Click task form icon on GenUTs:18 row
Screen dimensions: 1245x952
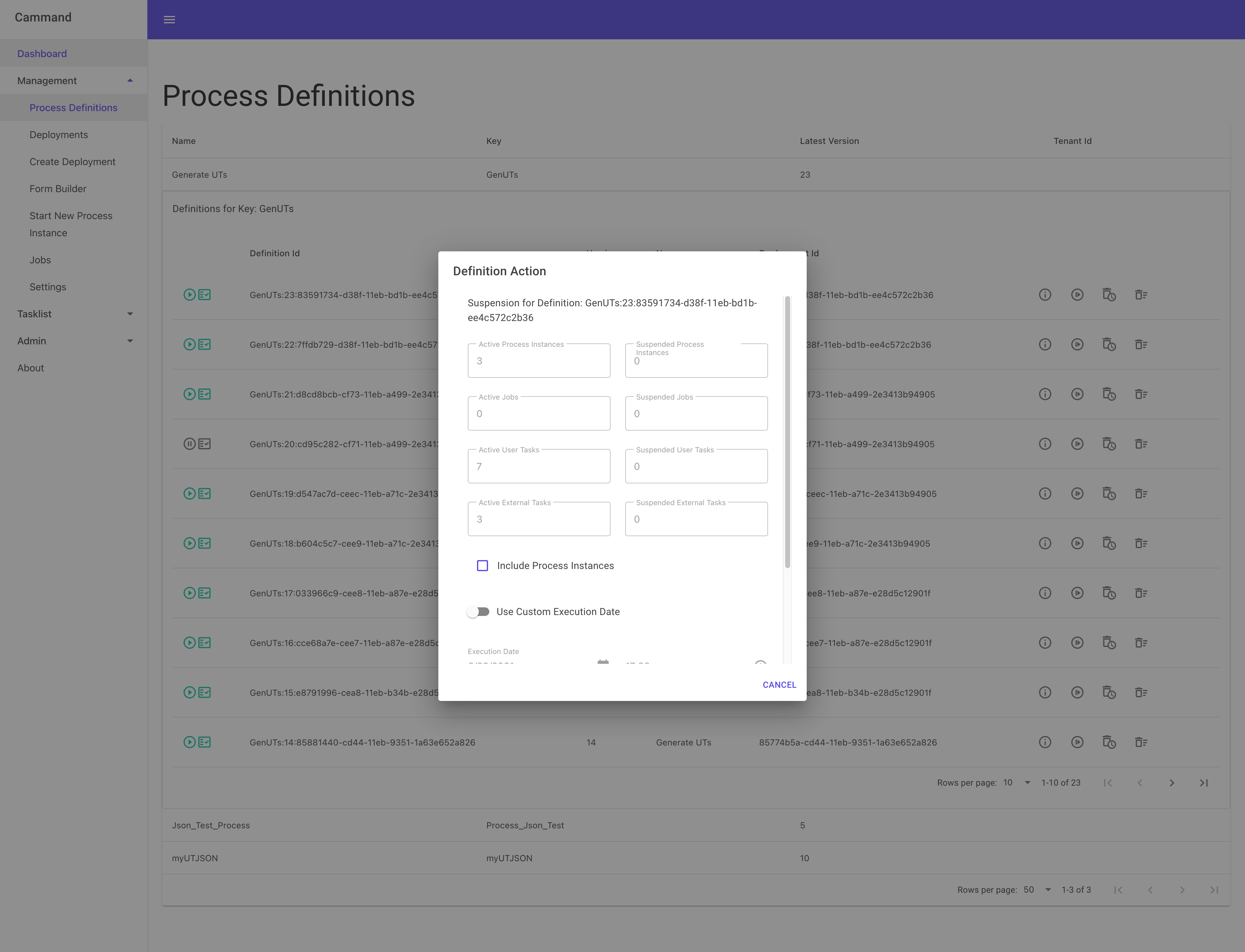pos(204,543)
